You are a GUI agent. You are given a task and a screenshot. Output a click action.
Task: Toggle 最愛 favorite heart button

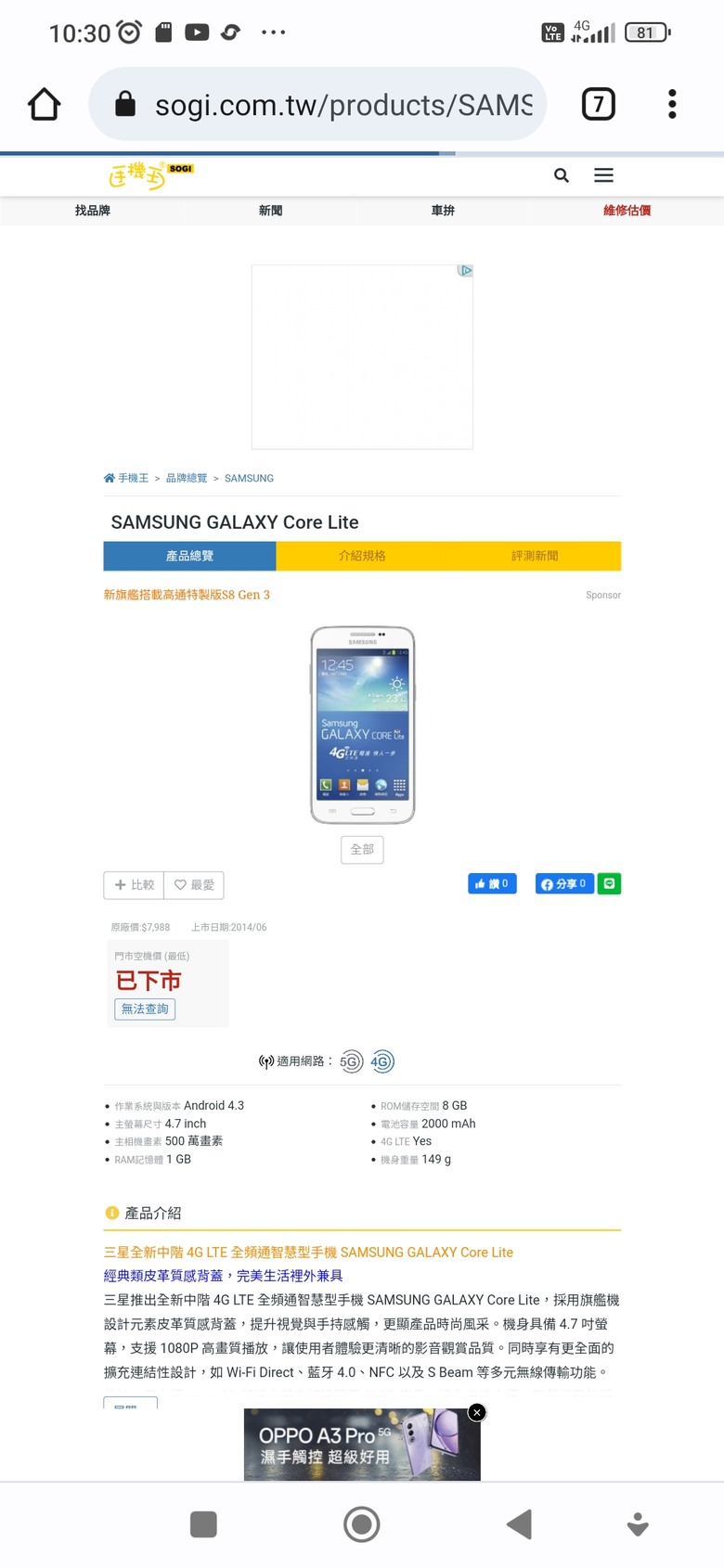pyautogui.click(x=194, y=885)
